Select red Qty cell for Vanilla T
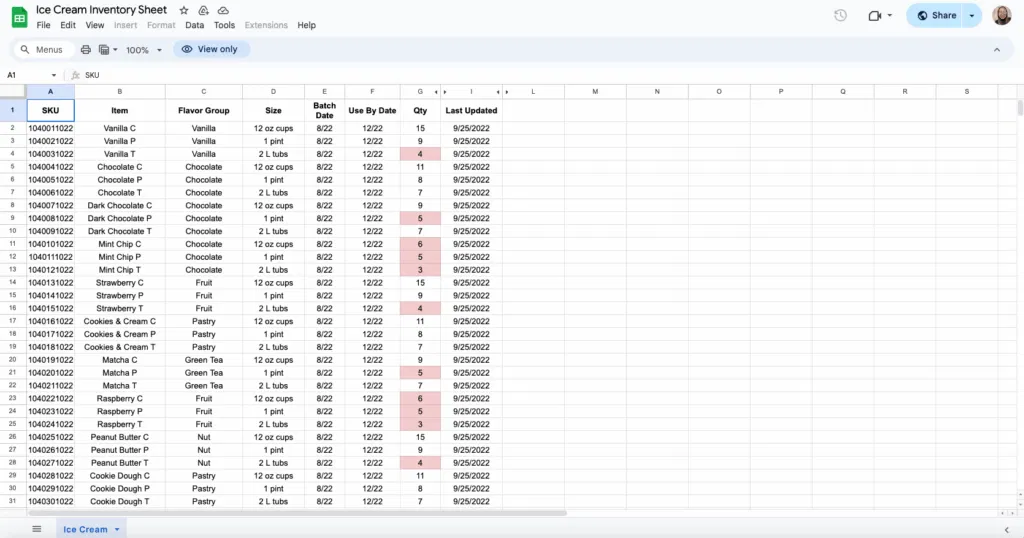The width and height of the screenshot is (1024, 538). (x=420, y=154)
